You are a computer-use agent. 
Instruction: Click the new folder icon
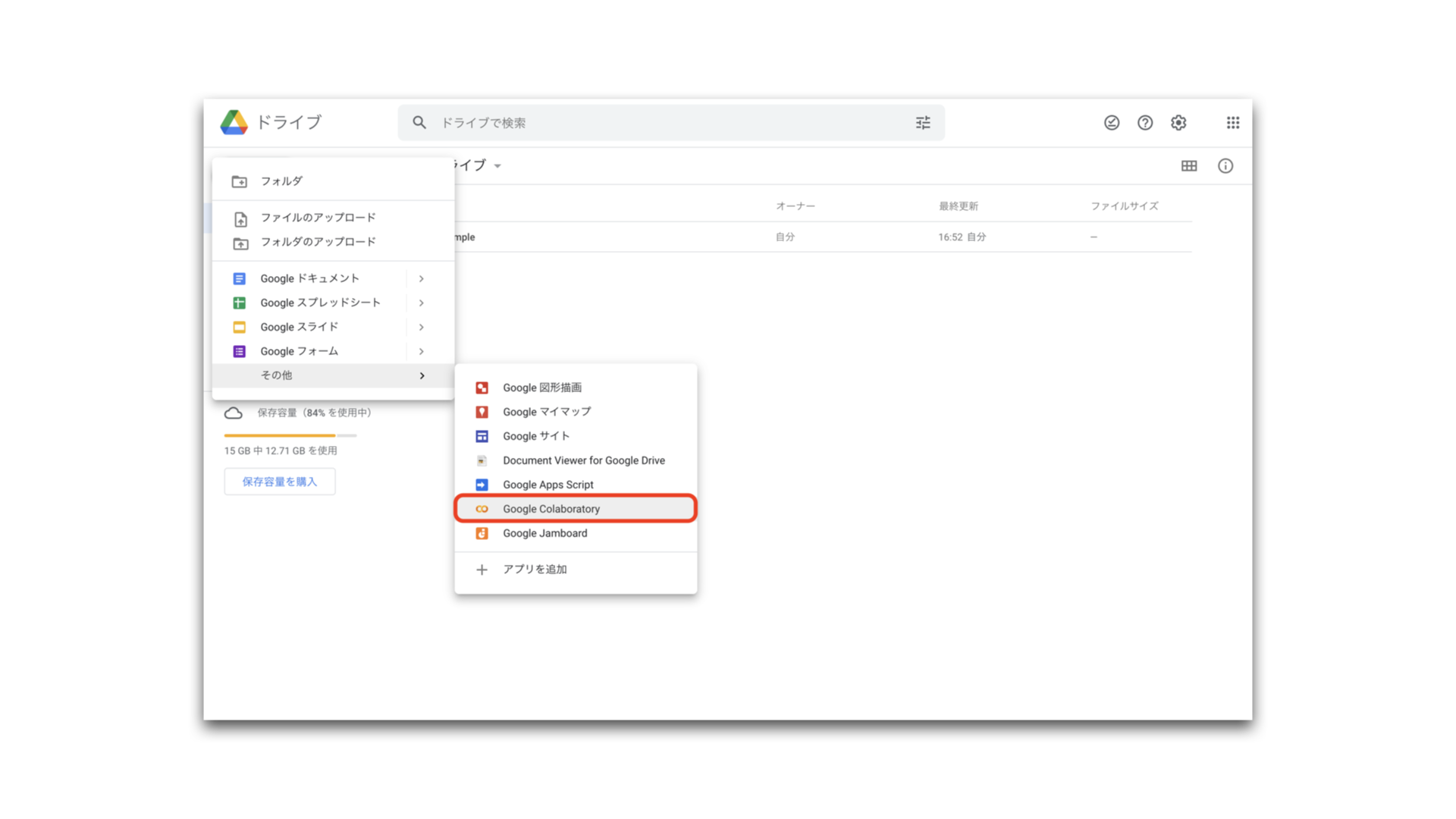[x=240, y=181]
